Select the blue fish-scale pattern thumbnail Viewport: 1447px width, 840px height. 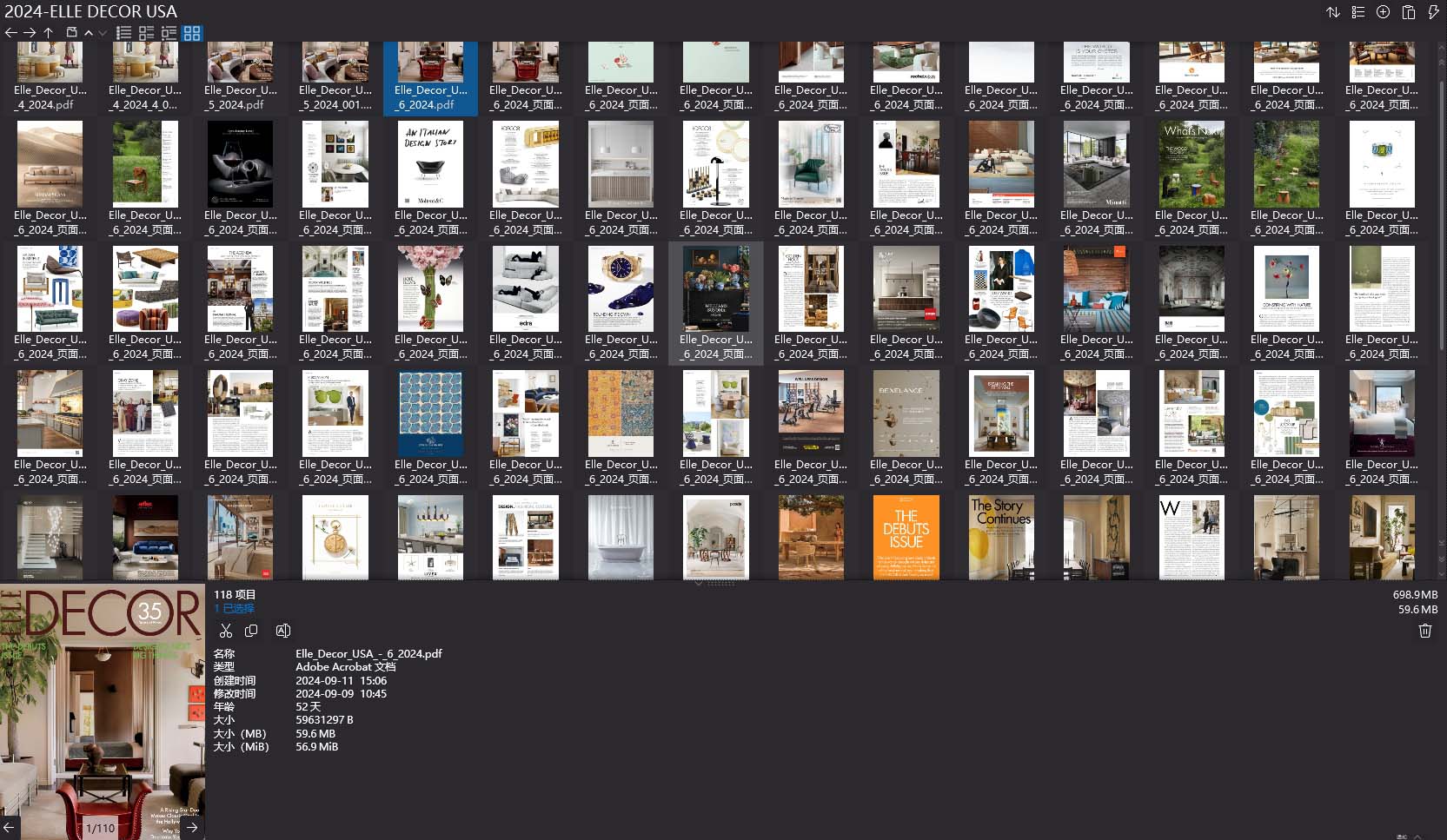pos(430,413)
